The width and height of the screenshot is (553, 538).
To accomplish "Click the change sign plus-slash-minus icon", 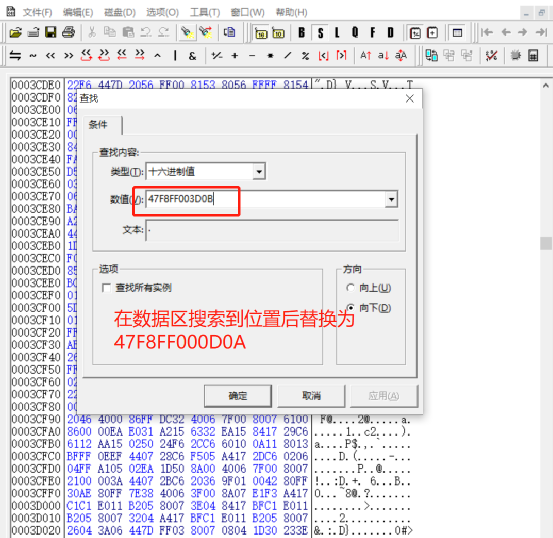I will click(x=217, y=55).
